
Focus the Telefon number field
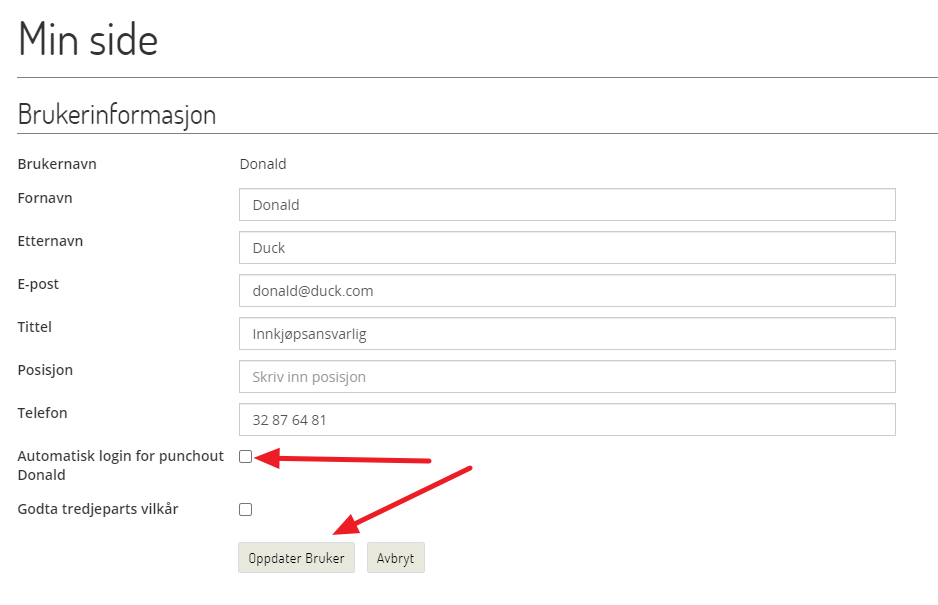[x=567, y=420]
